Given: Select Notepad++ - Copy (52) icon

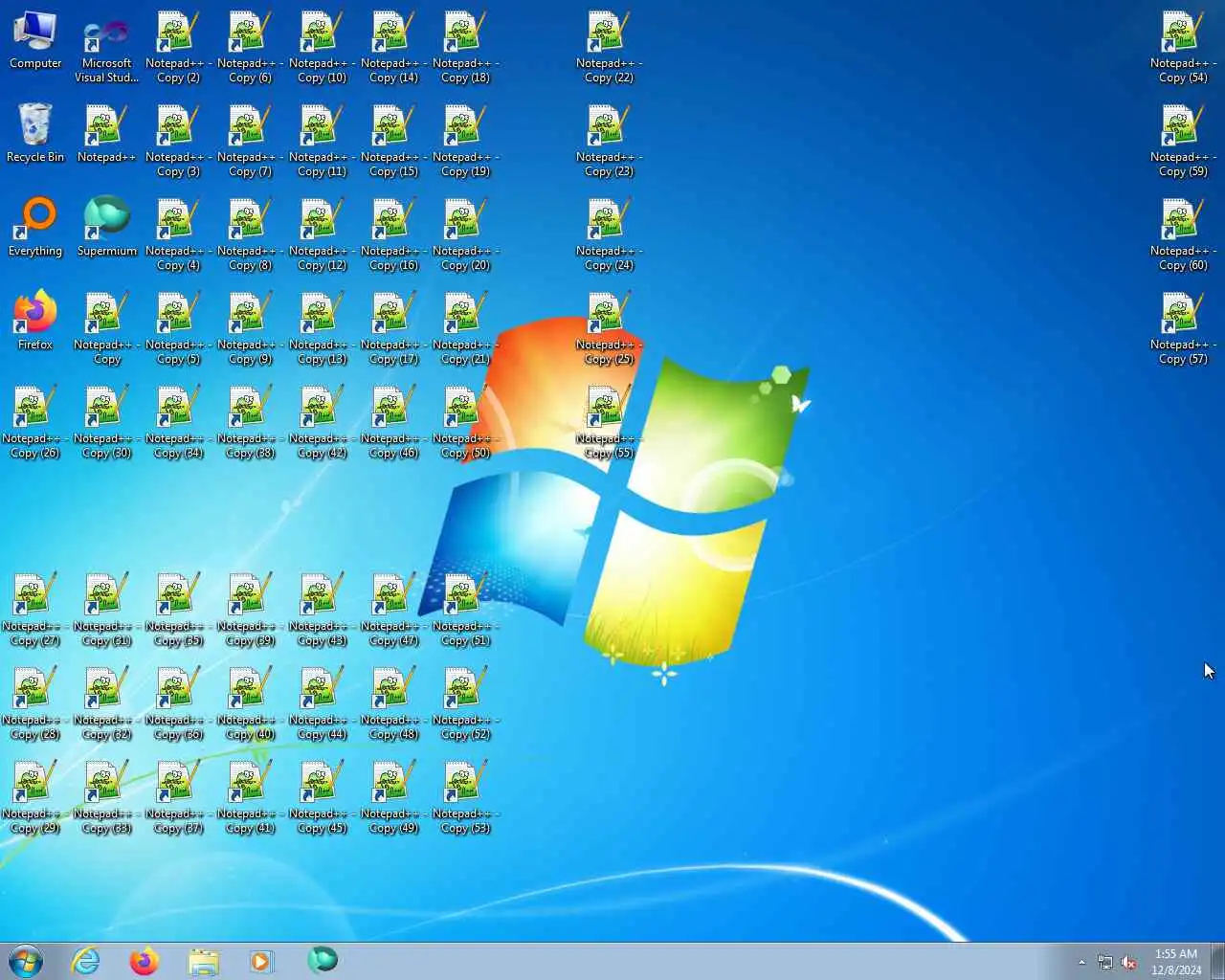Looking at the screenshot, I should 466,703.
